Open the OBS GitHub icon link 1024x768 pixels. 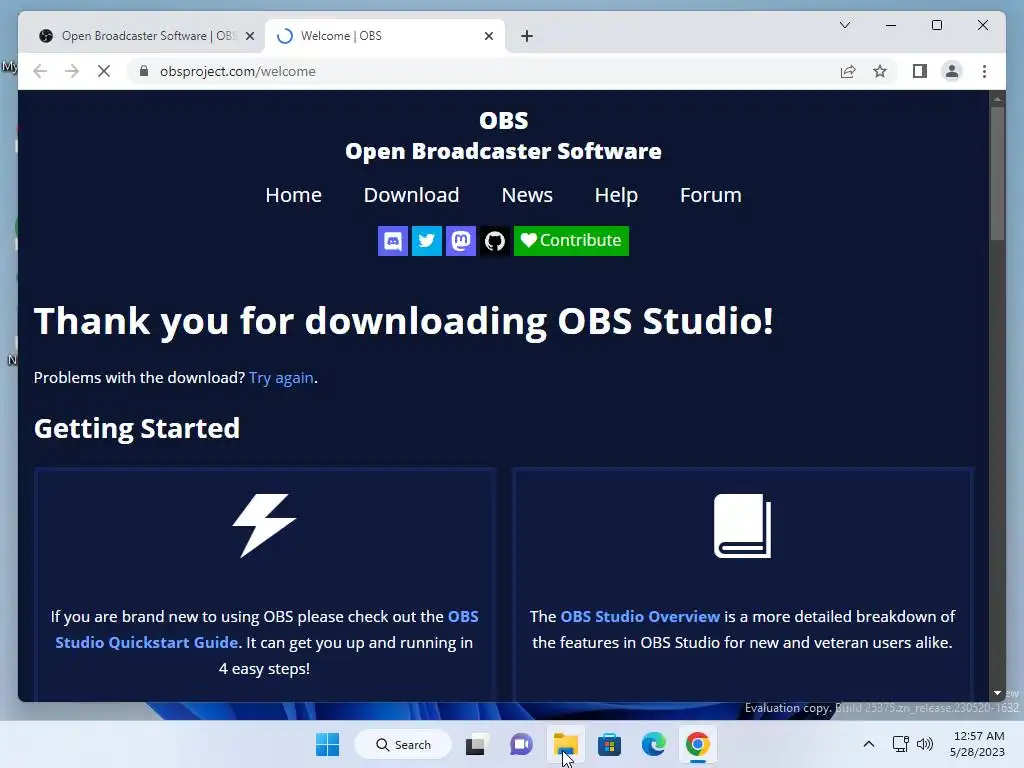(494, 241)
